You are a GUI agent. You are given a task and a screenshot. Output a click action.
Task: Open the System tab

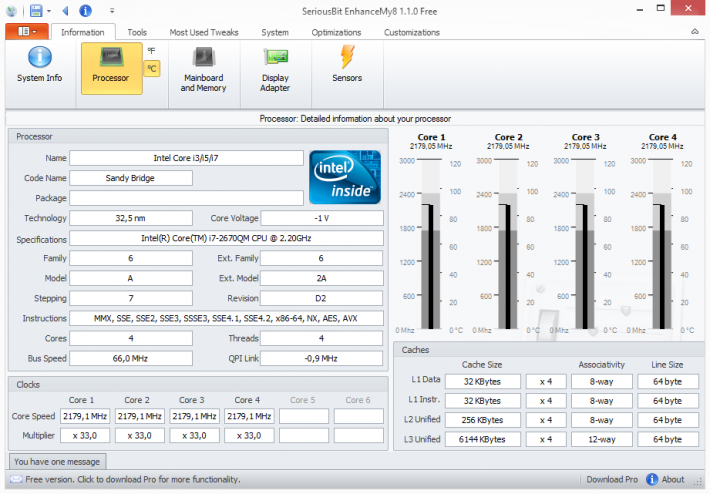pos(274,32)
